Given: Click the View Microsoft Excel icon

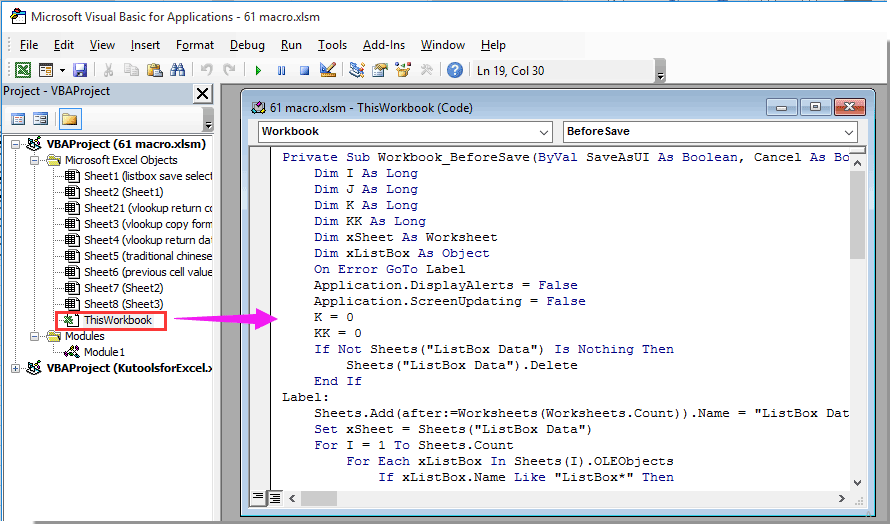Looking at the screenshot, I should (x=22, y=70).
